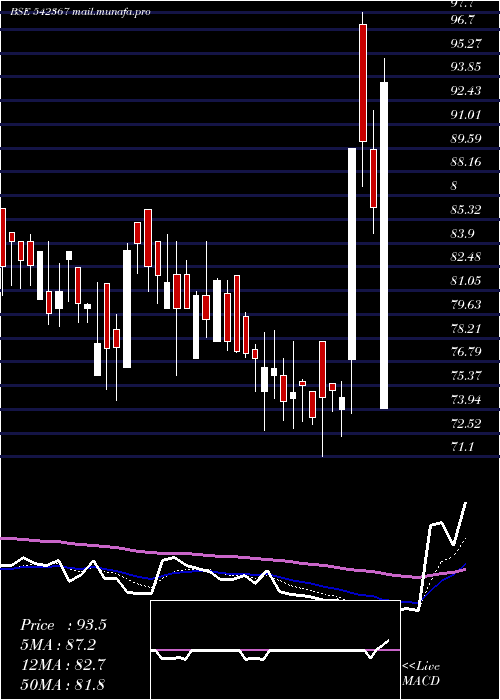Click the 81.05 price axis label
Image resolution: width=500 pixels, height=700 pixels.
[466, 281]
